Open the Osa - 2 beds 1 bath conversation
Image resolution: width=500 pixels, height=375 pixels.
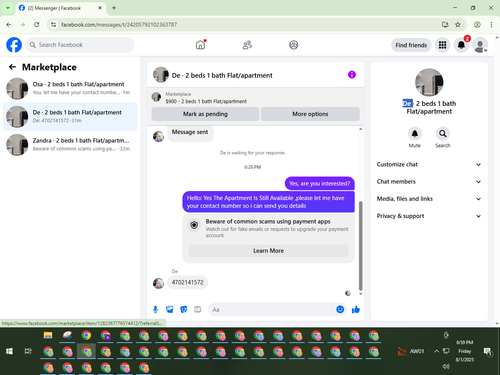(70, 88)
